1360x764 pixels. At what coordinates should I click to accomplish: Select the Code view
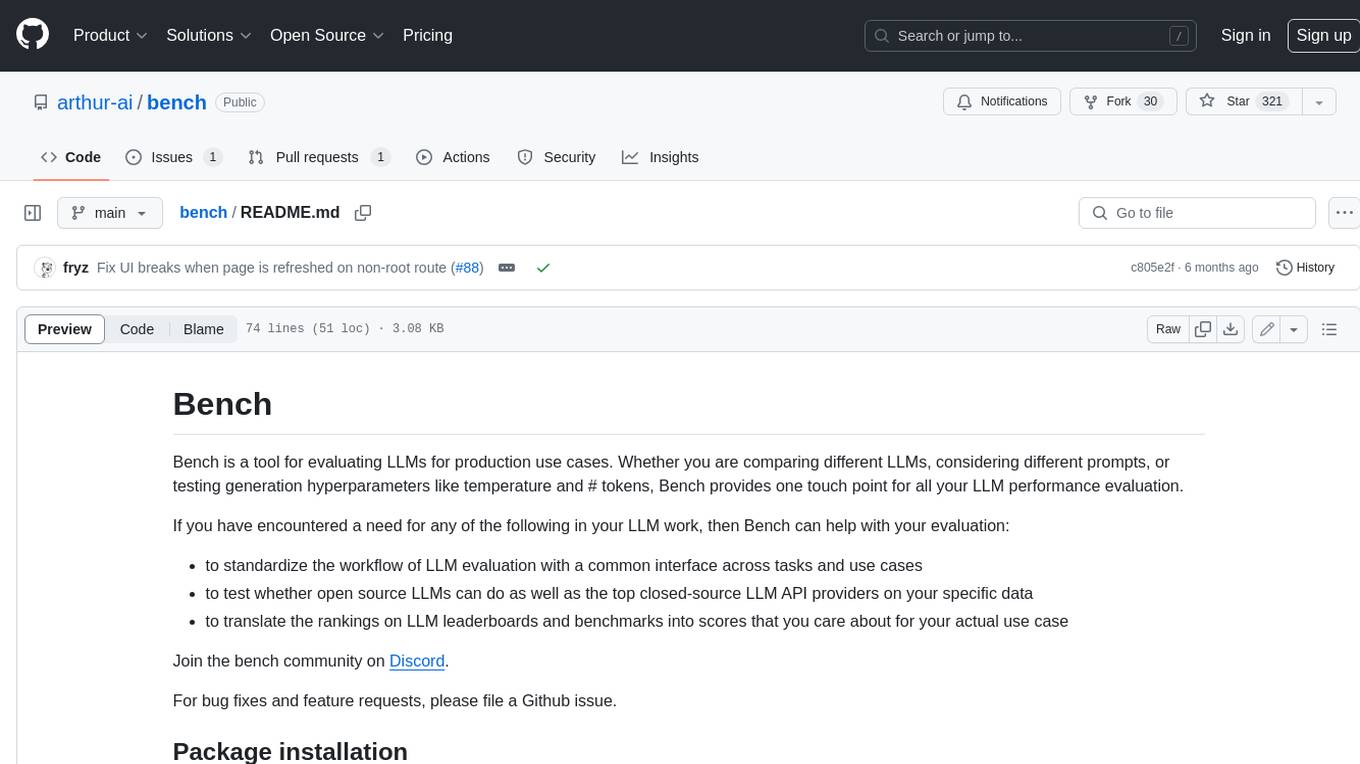(137, 329)
